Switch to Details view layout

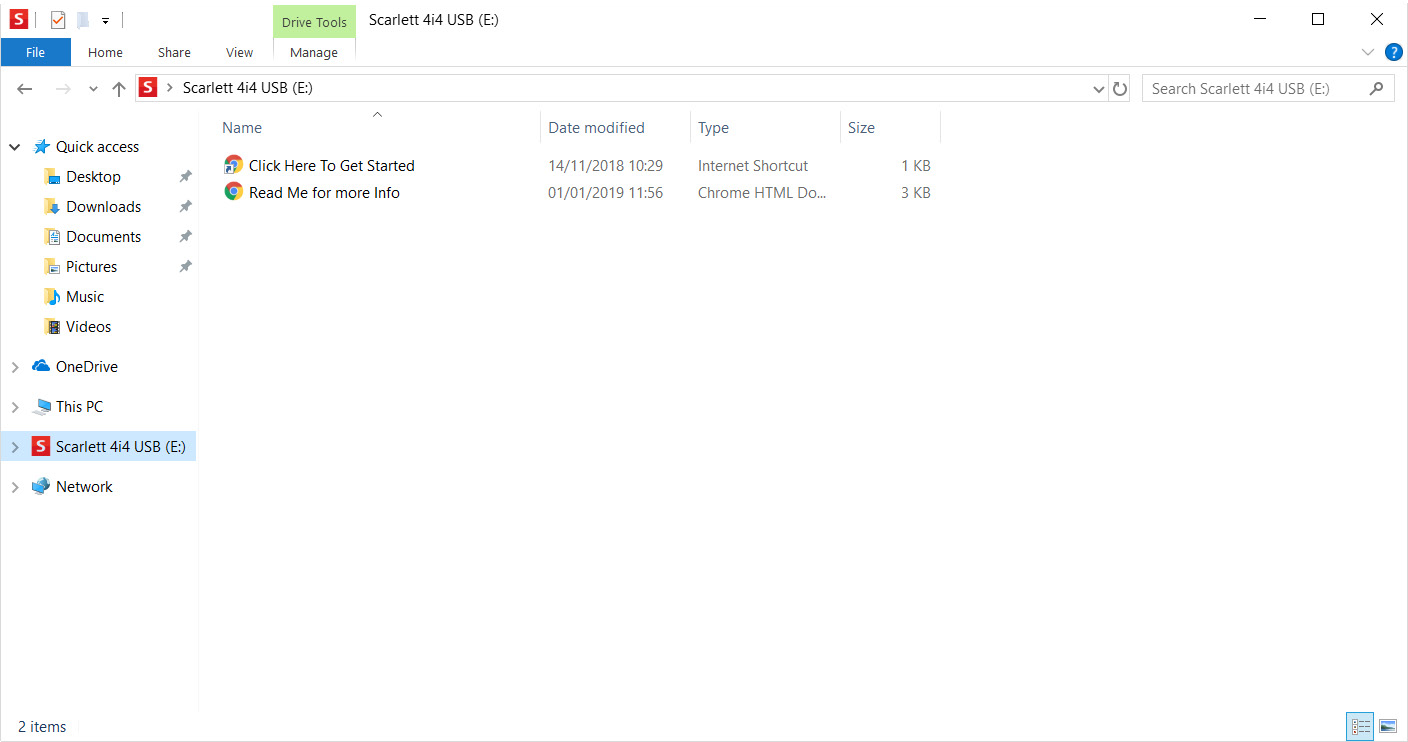tap(1360, 726)
